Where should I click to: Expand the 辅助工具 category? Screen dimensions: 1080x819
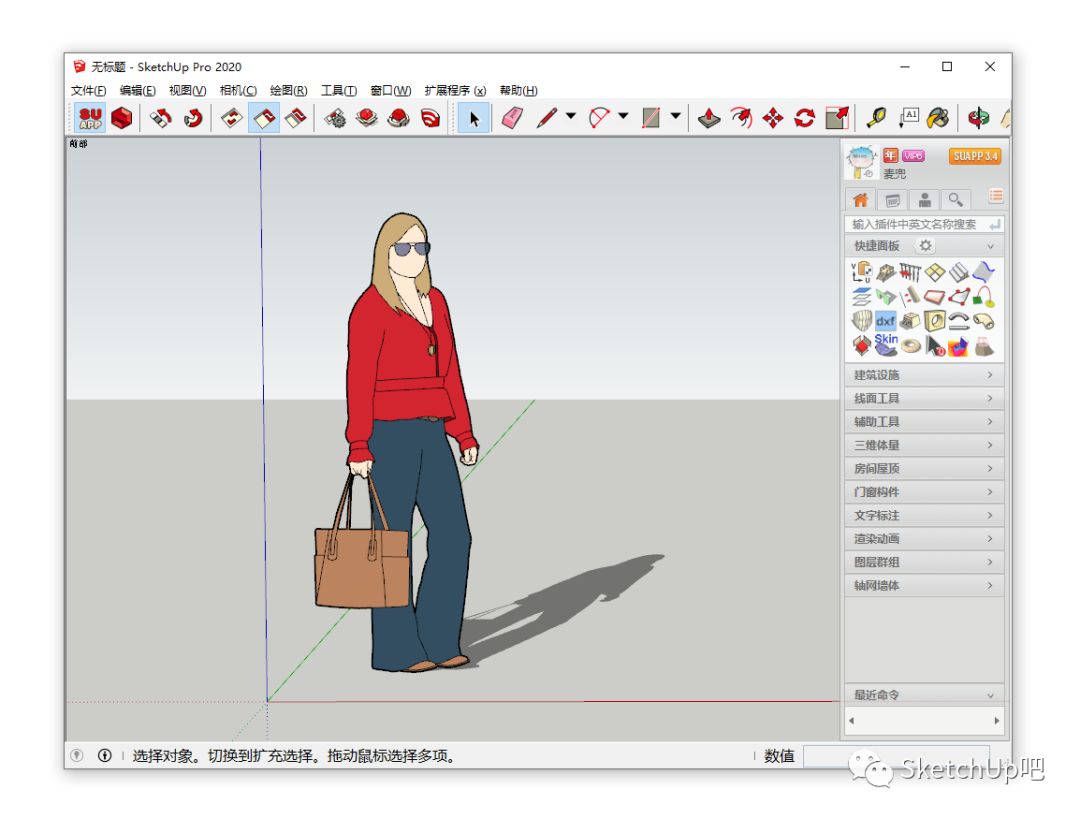pos(924,422)
